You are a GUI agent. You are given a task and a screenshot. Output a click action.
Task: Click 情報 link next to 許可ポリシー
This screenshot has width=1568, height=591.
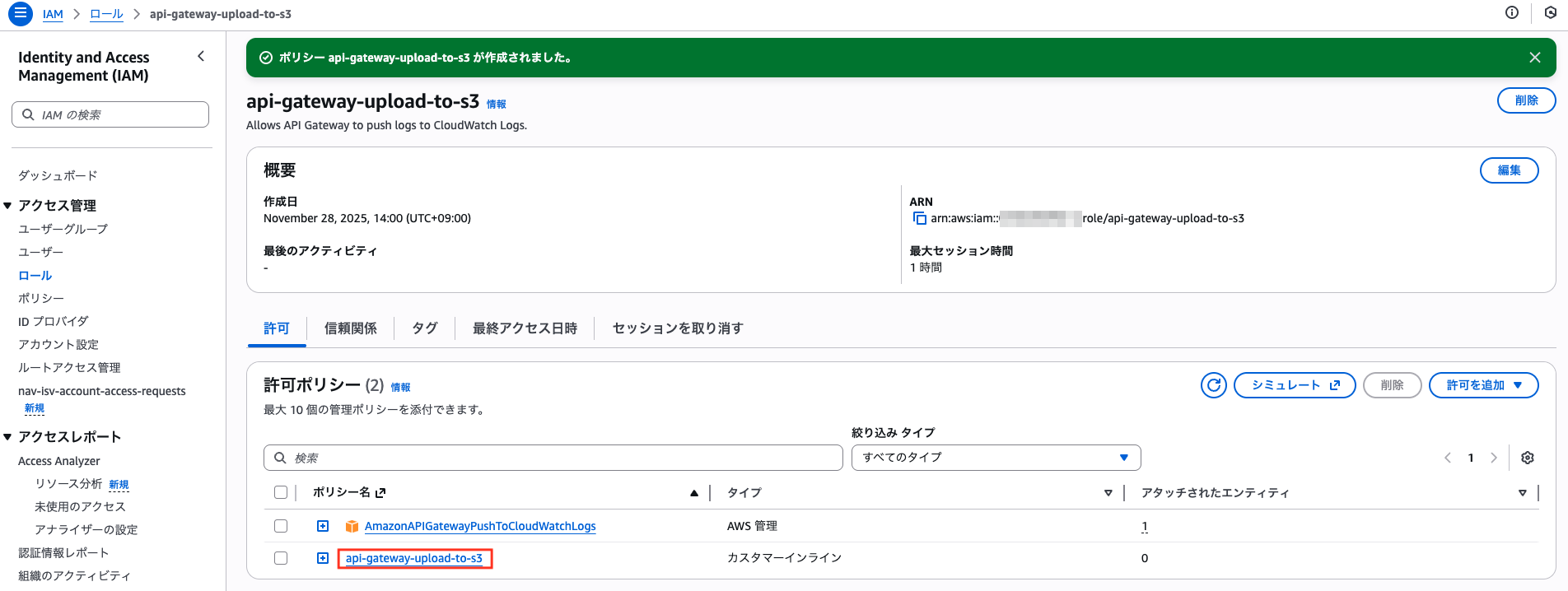(x=401, y=388)
